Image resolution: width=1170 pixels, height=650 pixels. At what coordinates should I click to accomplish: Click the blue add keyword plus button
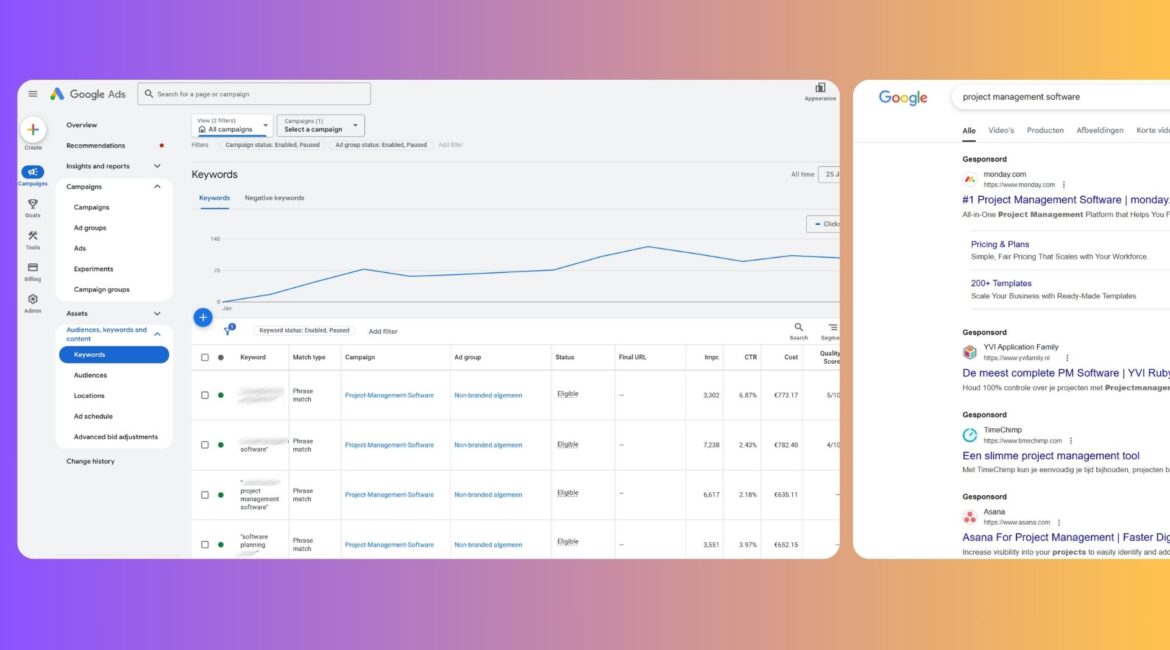coord(203,317)
